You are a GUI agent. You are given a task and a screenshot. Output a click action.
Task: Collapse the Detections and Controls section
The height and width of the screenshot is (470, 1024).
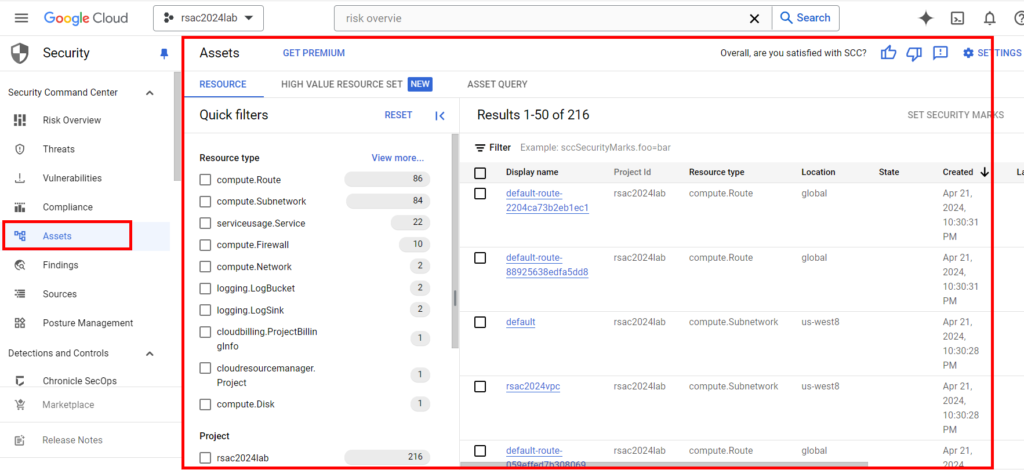pyautogui.click(x=150, y=353)
